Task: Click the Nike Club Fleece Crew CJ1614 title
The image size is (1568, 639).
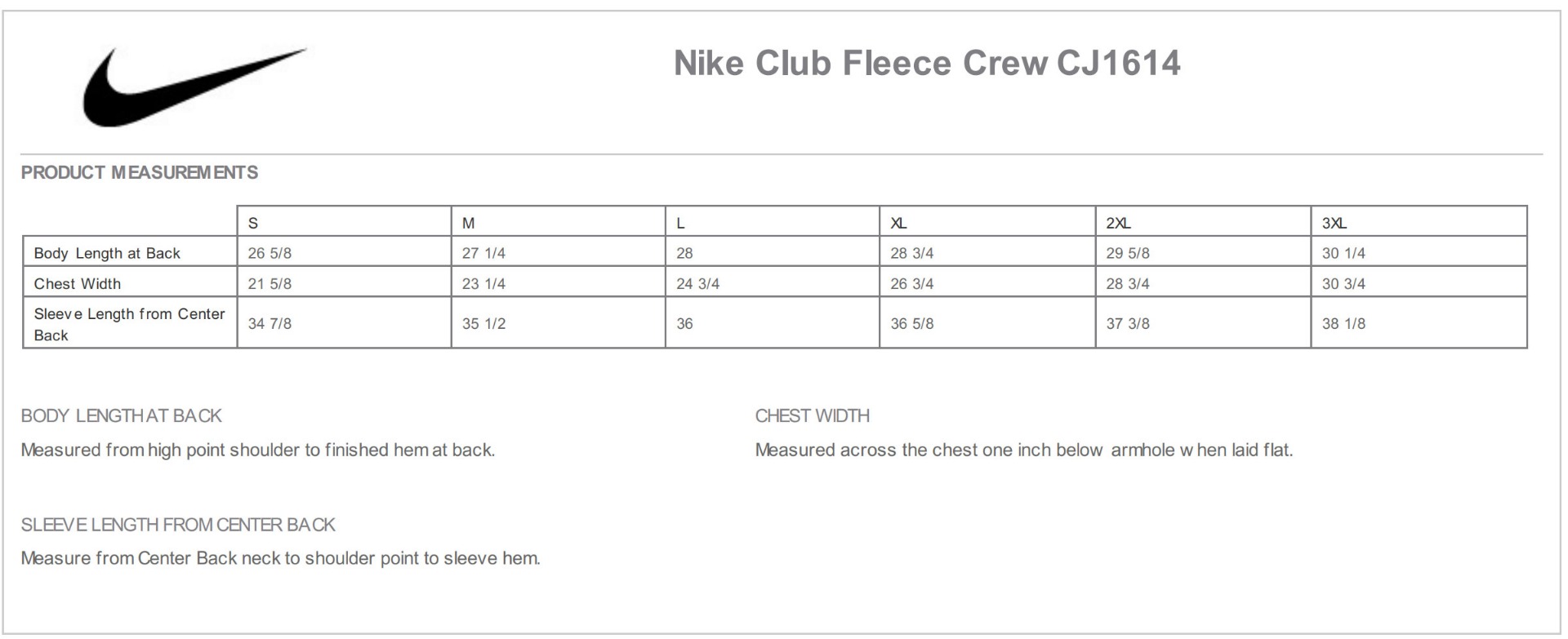Action: click(x=926, y=64)
